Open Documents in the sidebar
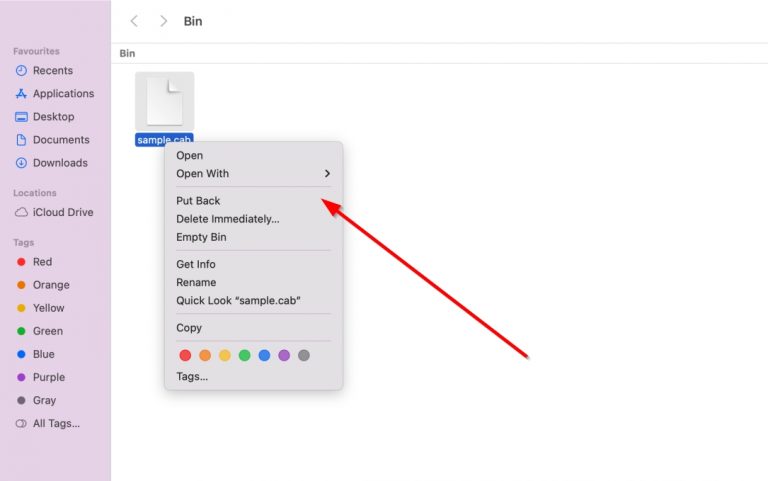The image size is (768, 481). 60,140
